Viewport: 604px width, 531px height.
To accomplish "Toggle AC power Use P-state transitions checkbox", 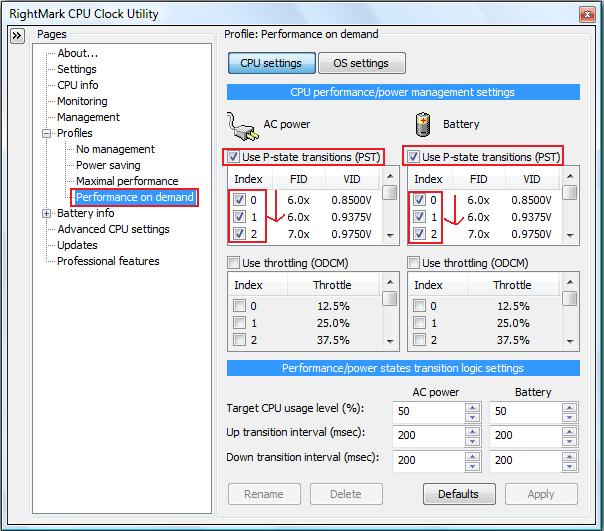I will point(233,157).
